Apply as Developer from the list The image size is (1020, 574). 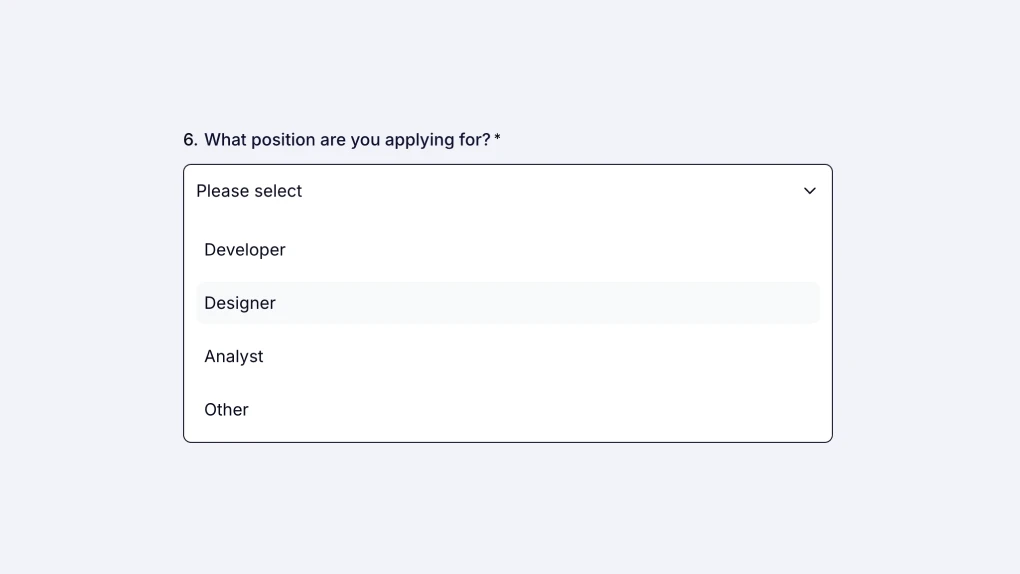pos(245,250)
